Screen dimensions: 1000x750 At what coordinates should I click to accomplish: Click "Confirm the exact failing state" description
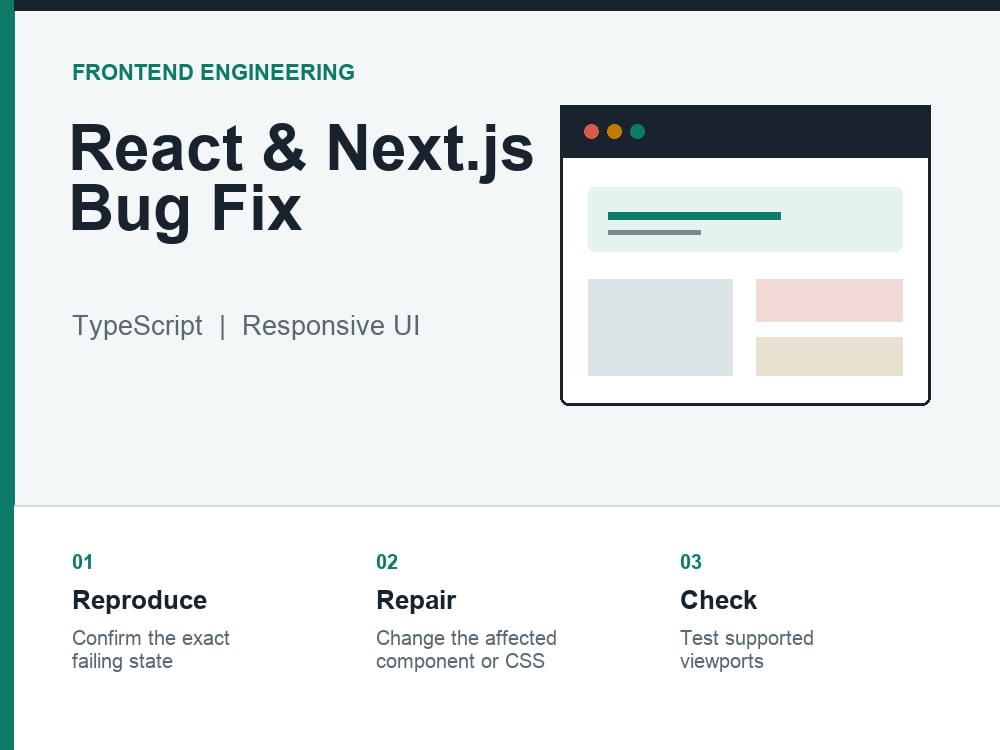(151, 649)
